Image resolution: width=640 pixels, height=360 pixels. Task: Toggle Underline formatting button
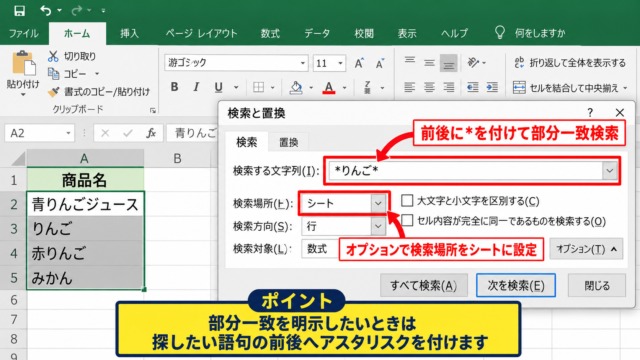218,87
